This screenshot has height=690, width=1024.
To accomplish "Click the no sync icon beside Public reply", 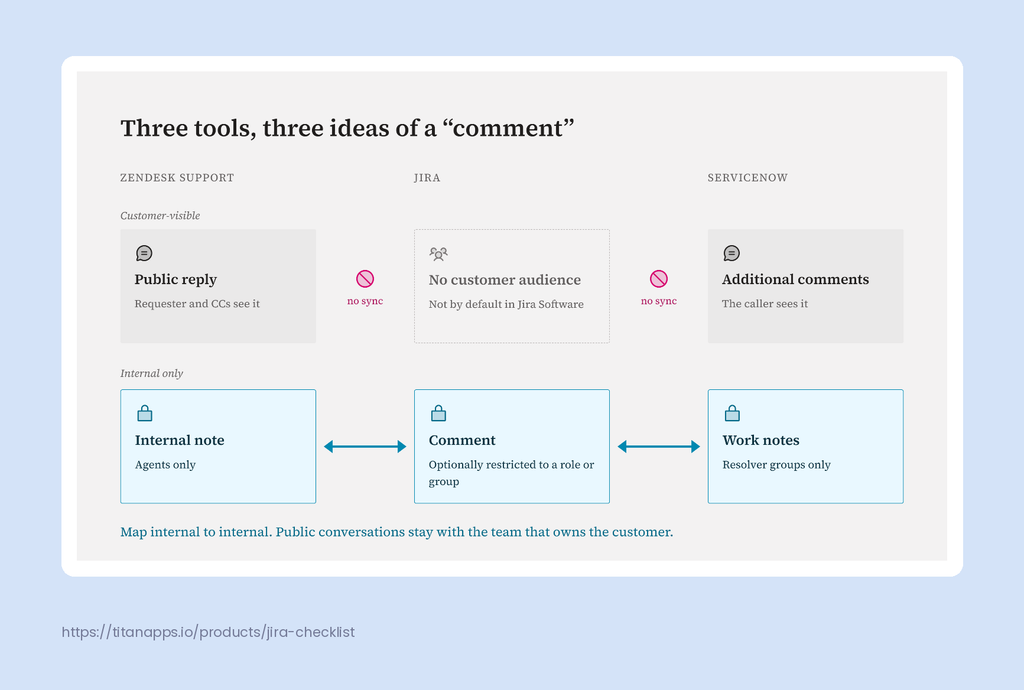I will tap(365, 279).
